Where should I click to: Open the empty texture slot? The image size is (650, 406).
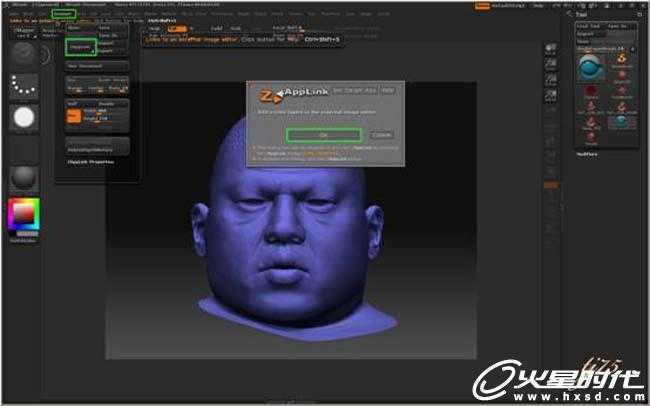pyautogui.click(x=24, y=148)
